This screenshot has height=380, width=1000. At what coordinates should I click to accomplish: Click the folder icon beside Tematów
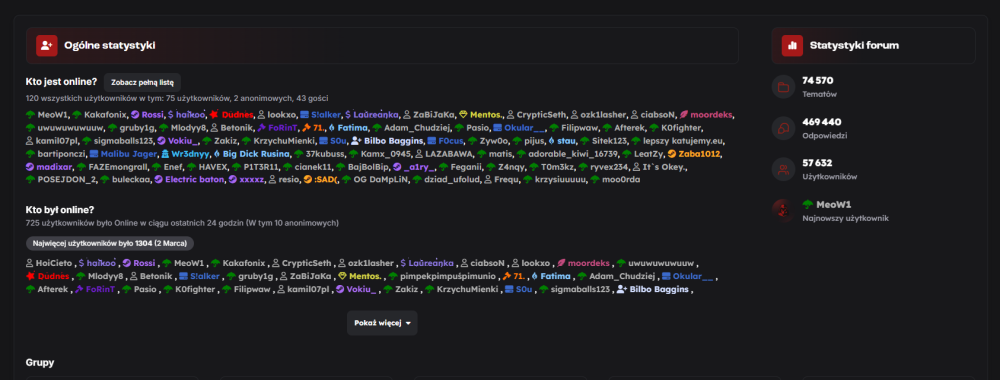783,87
